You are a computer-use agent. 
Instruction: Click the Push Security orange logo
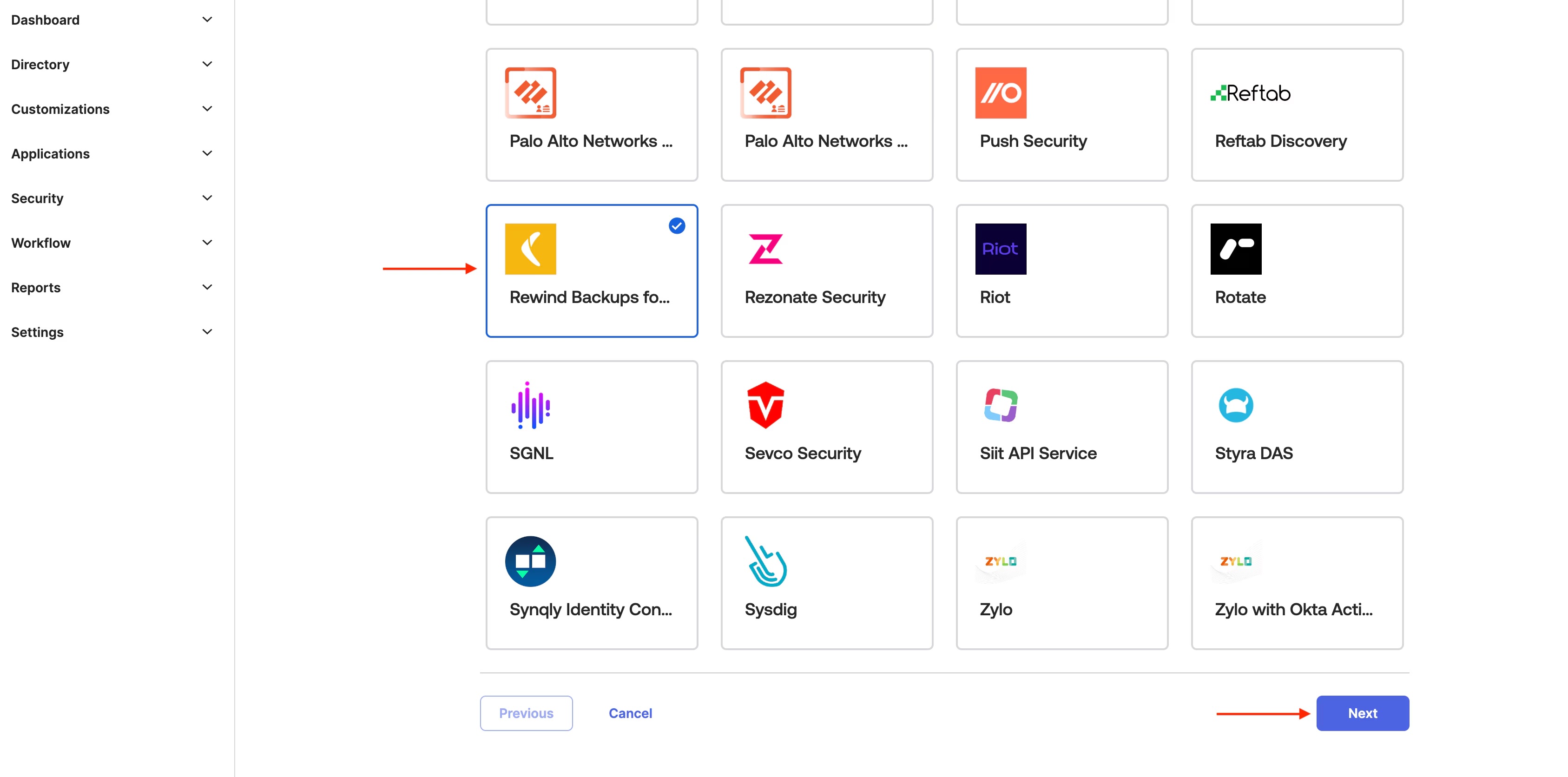pyautogui.click(x=1001, y=92)
